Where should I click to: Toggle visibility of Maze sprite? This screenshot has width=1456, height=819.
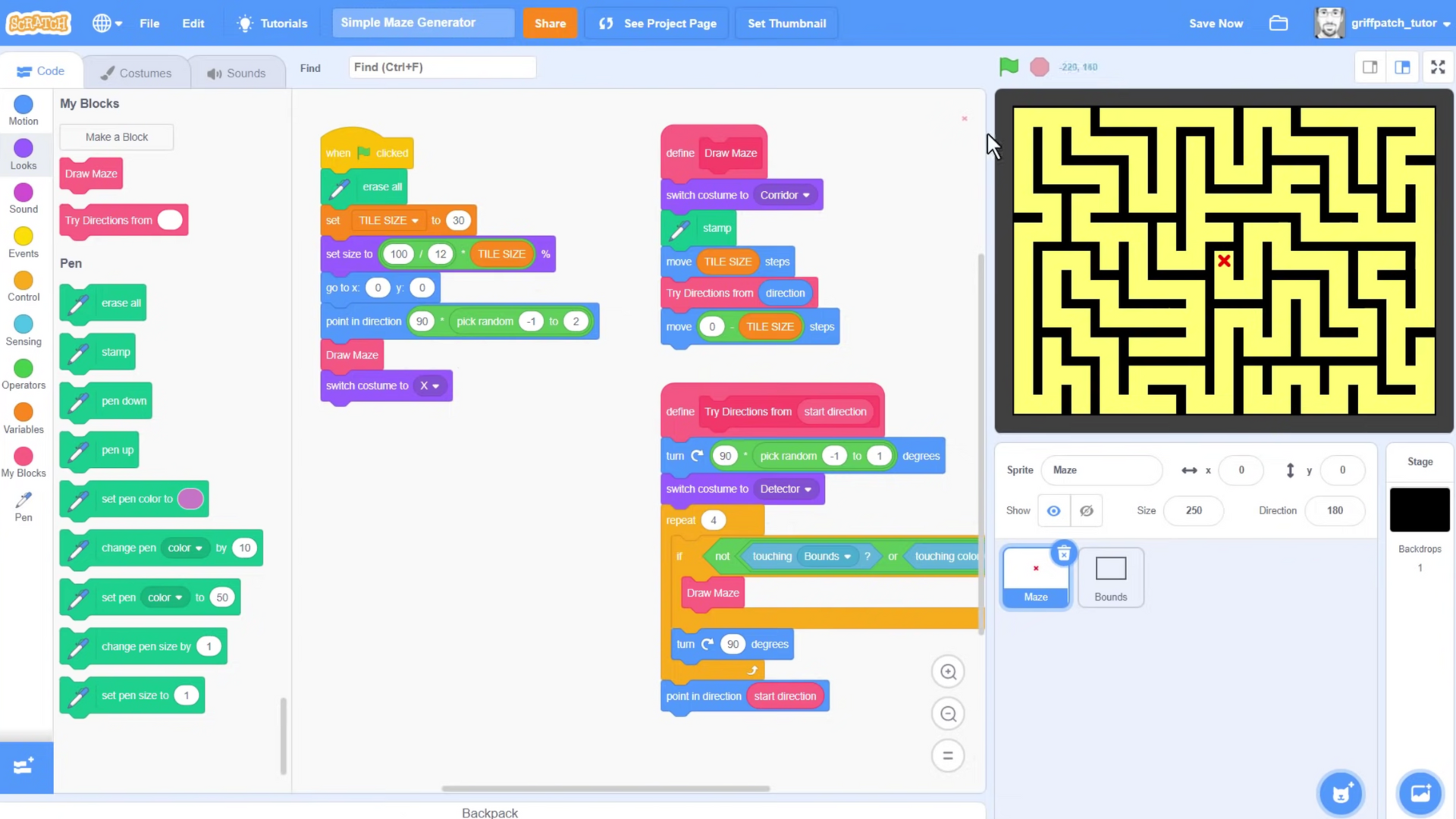click(1087, 510)
